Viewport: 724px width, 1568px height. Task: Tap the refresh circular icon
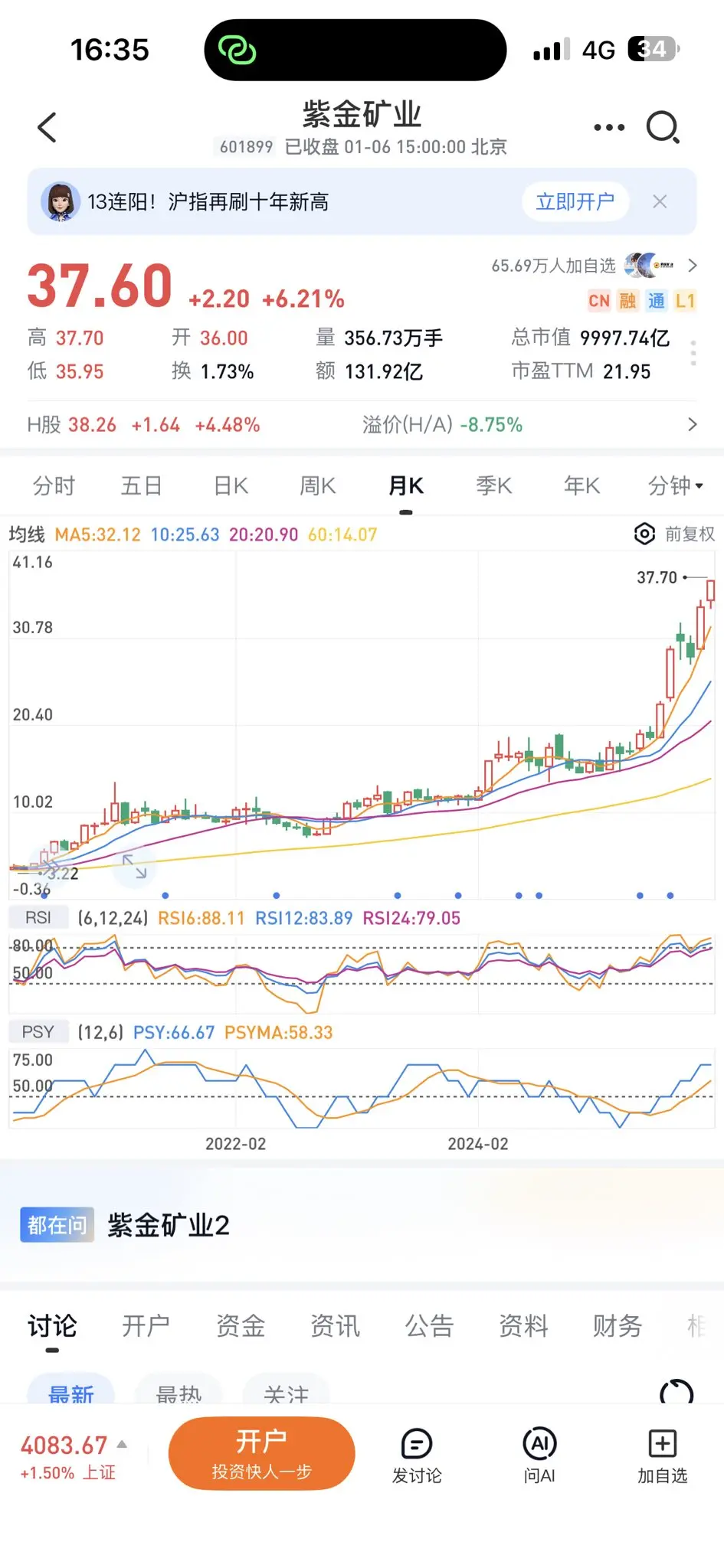click(x=676, y=1392)
